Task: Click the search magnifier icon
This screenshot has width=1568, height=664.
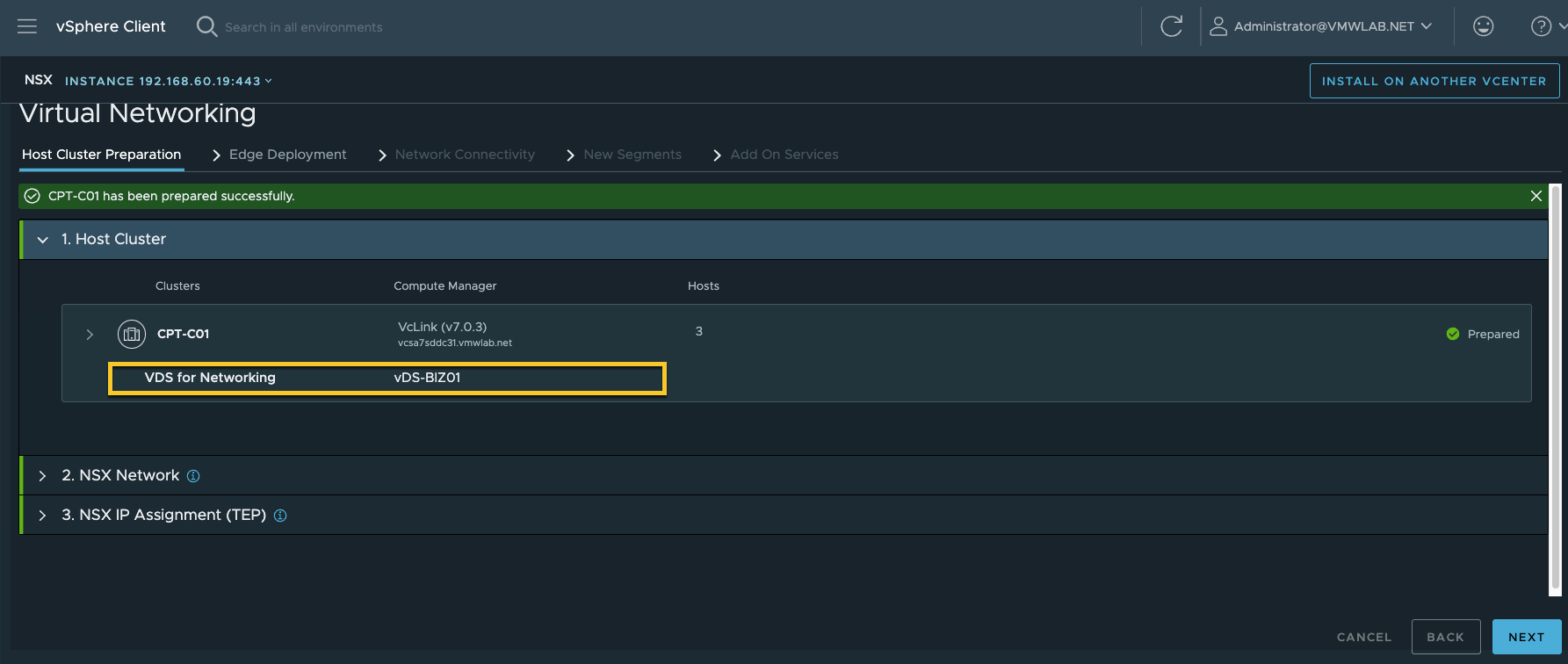Action: click(x=206, y=26)
